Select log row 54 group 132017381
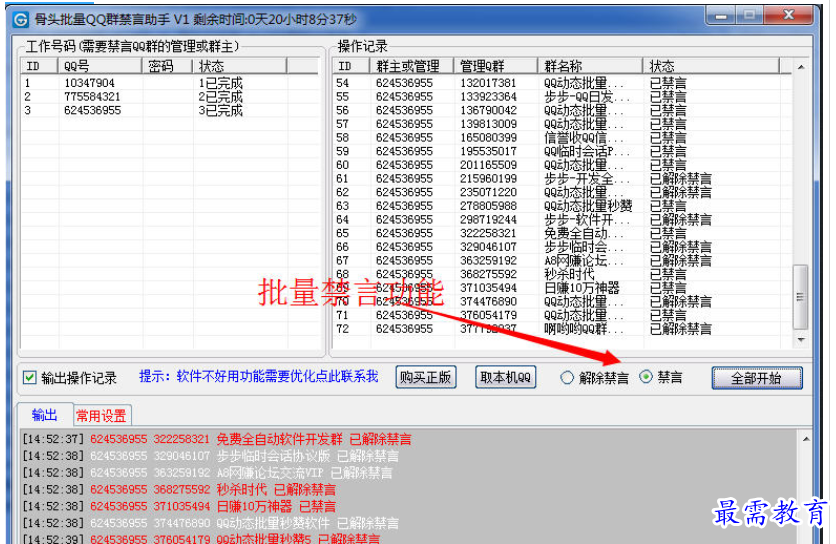The width and height of the screenshot is (836, 544). pyautogui.click(x=562, y=83)
